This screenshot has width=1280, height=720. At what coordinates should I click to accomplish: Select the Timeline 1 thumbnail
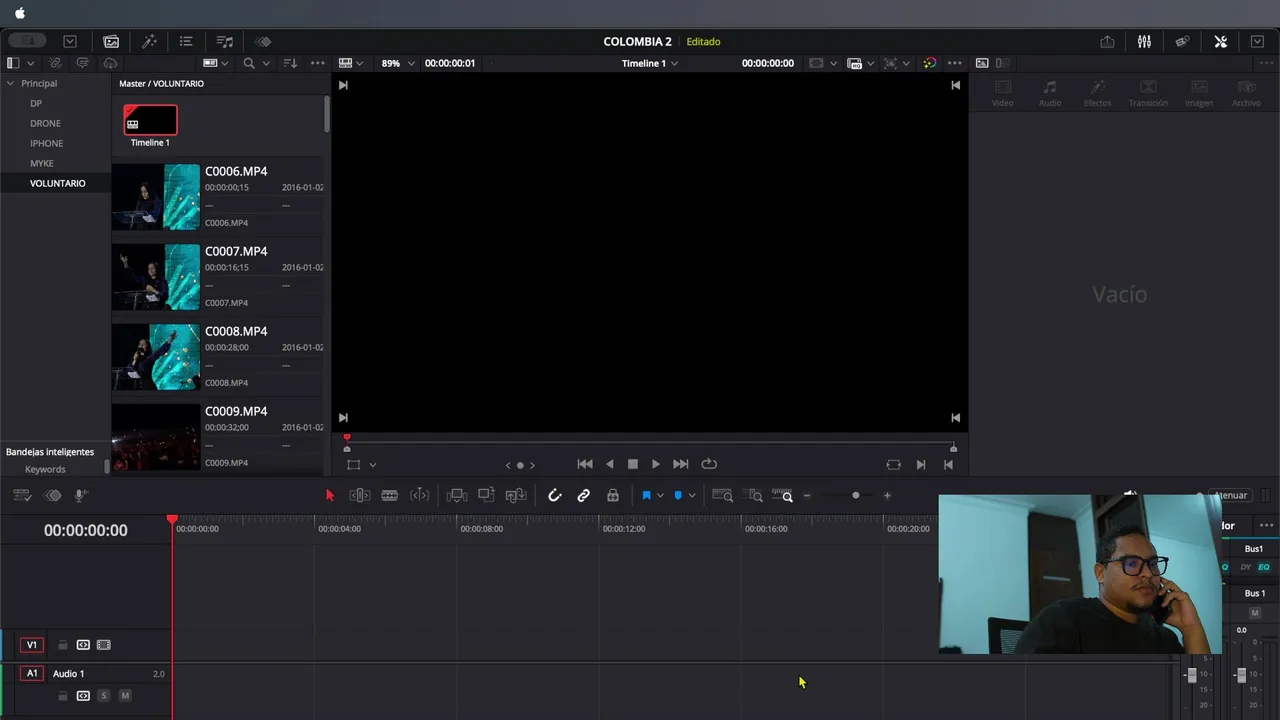coord(150,120)
